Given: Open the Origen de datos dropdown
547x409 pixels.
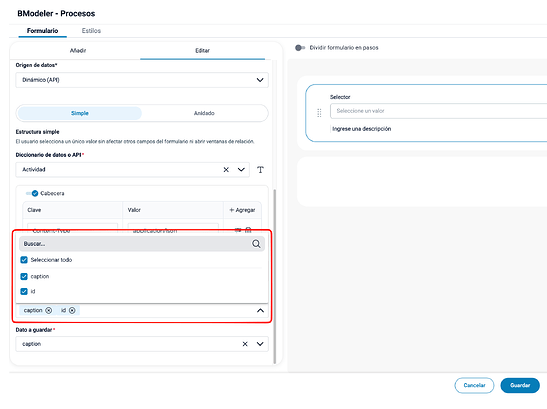Looking at the screenshot, I should tap(142, 80).
